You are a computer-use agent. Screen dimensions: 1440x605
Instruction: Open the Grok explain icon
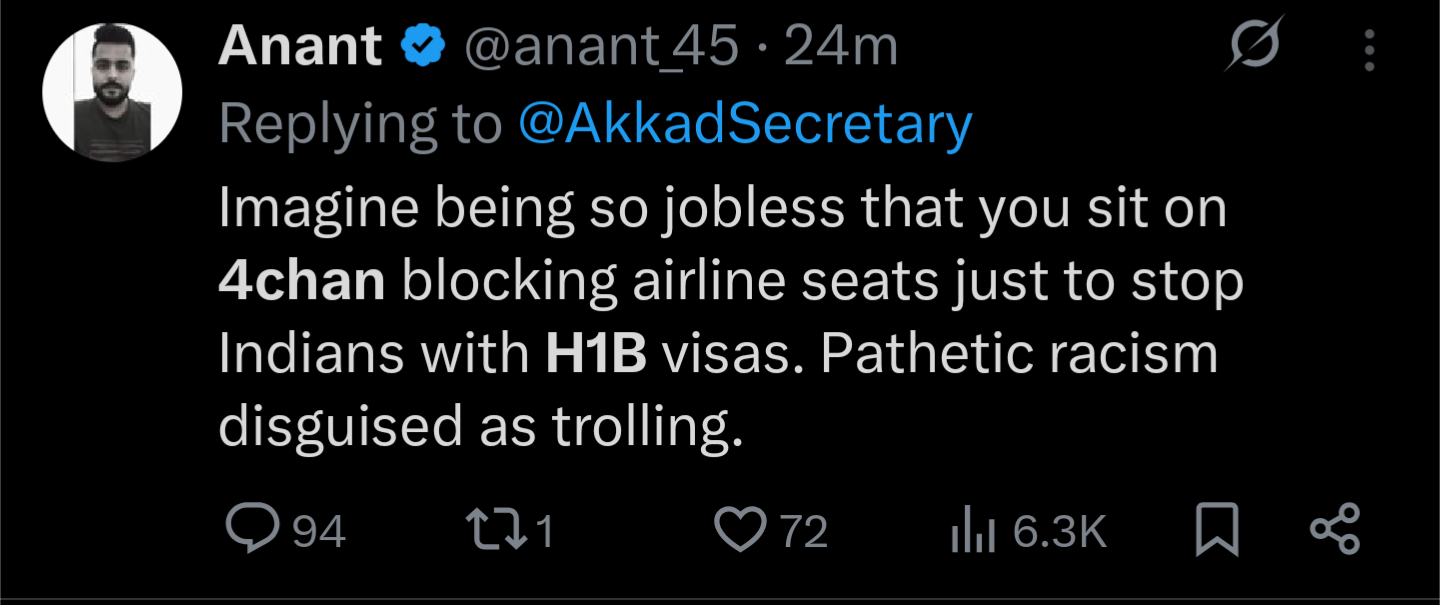1254,47
